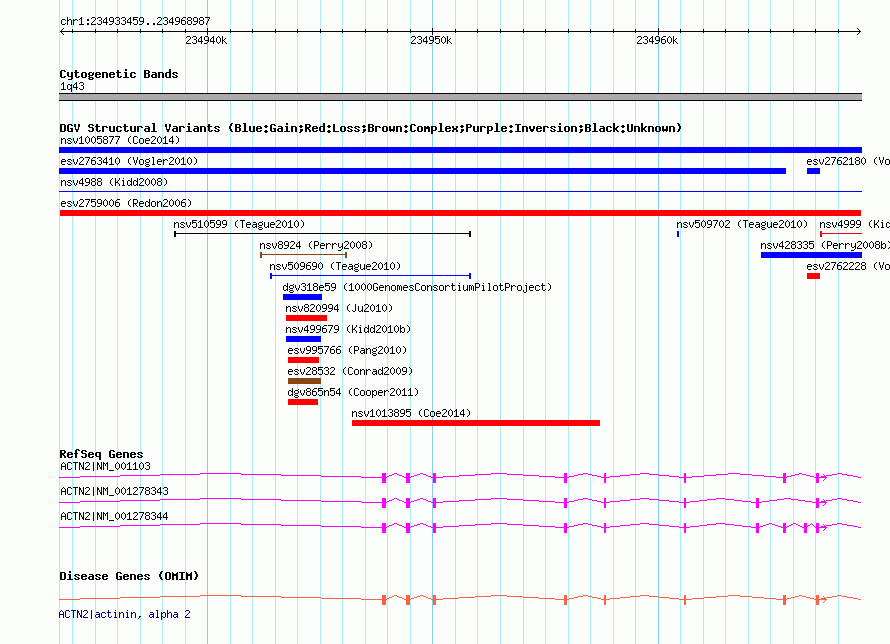The width and height of the screenshot is (890, 644).
Task: Click the nsv1005877 (Coe2014) variant label
Action: click(120, 140)
